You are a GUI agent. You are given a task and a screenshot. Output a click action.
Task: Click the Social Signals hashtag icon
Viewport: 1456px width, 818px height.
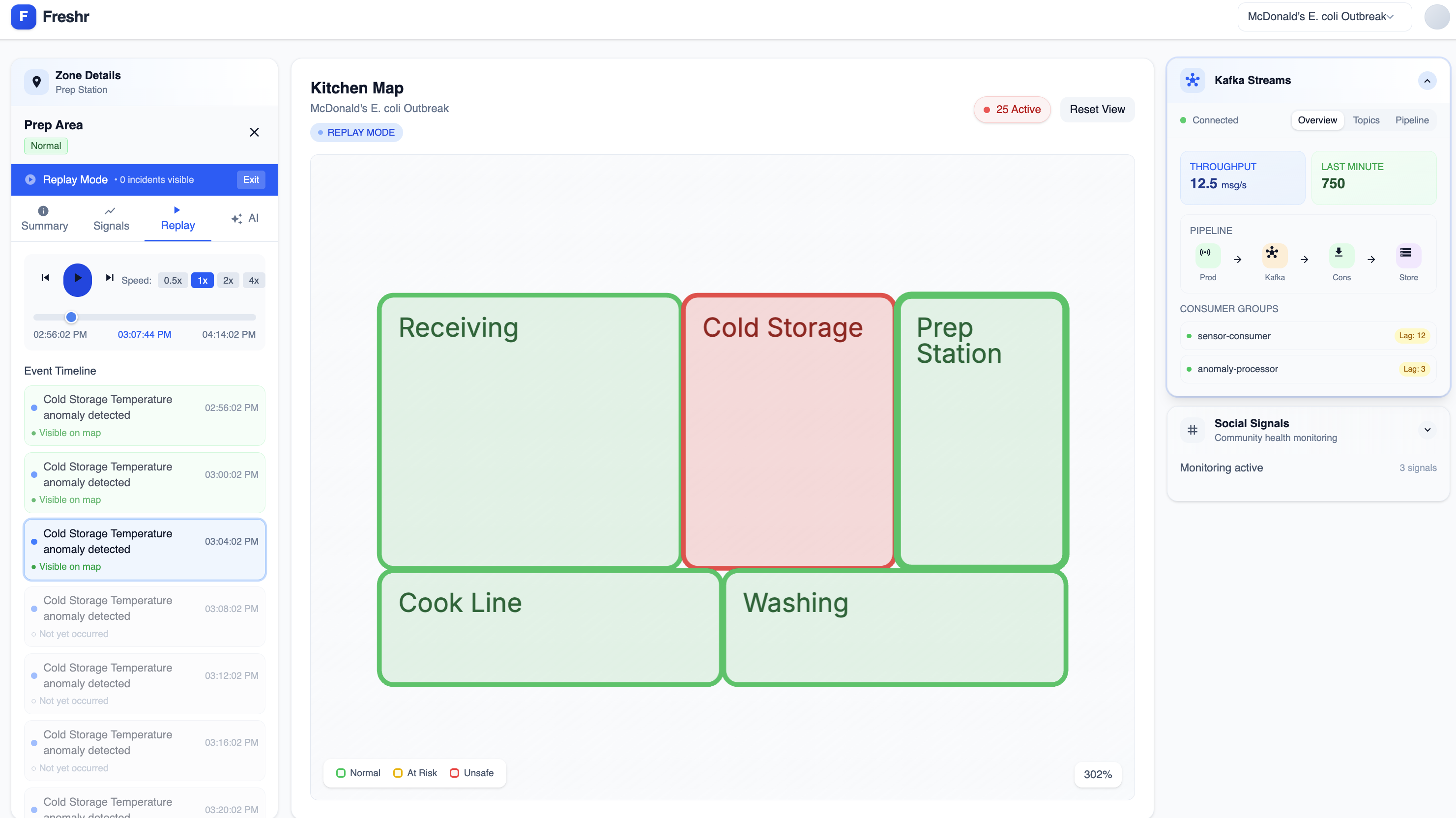[1192, 430]
